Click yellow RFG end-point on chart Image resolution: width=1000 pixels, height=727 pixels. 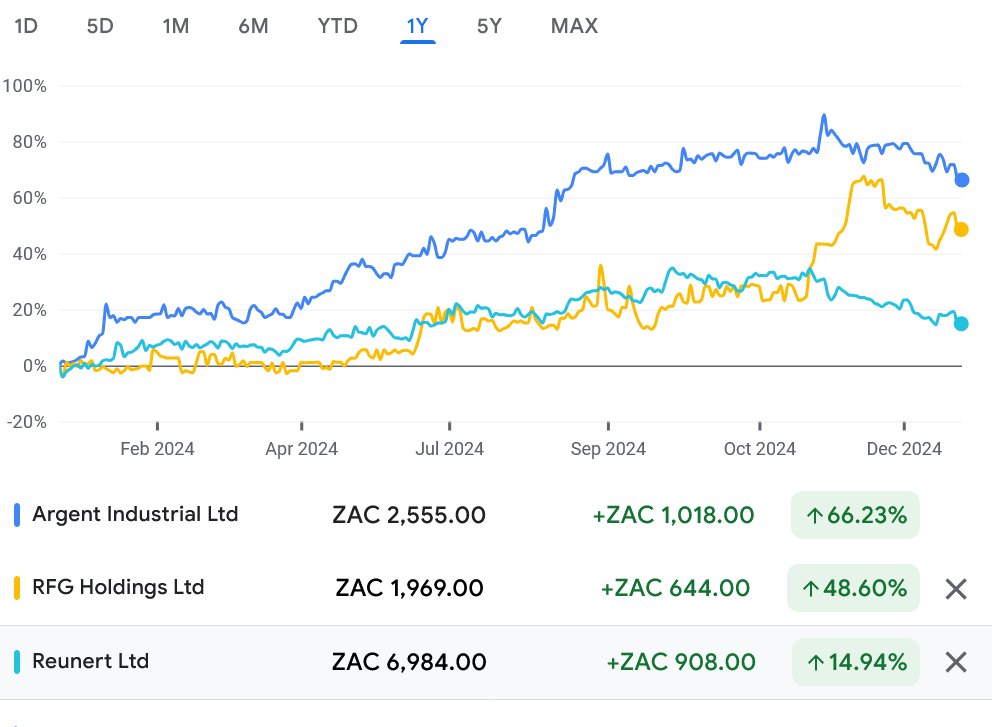point(961,230)
